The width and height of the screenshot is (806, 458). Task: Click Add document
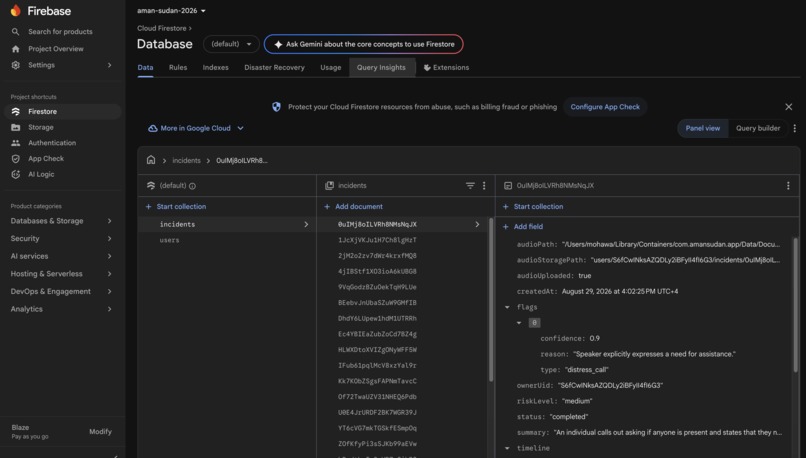(354, 207)
